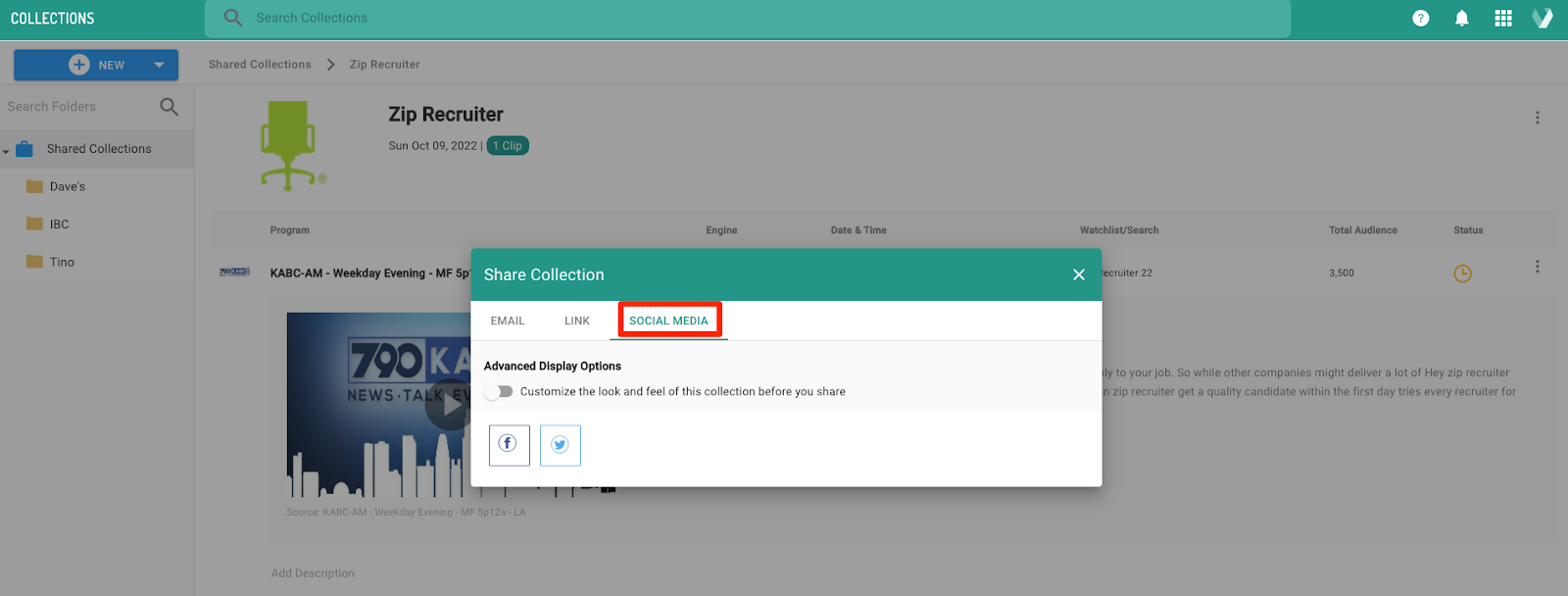Click the Tino folder icon
Viewport: 1568px width, 596px height.
coord(34,262)
